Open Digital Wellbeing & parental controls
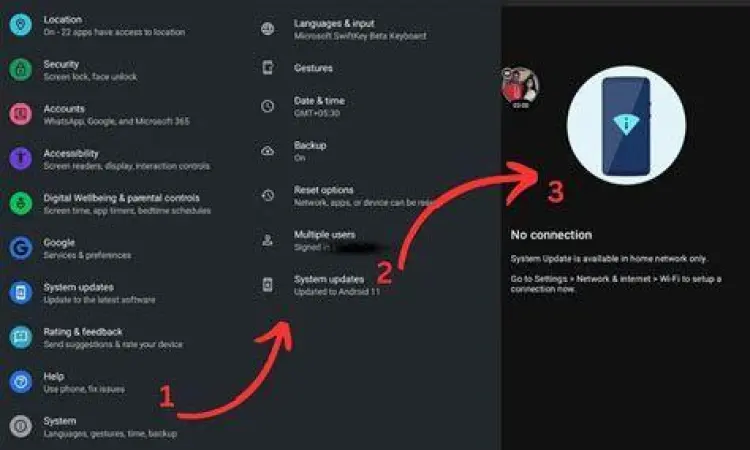The width and height of the screenshot is (750, 450). coord(127,204)
